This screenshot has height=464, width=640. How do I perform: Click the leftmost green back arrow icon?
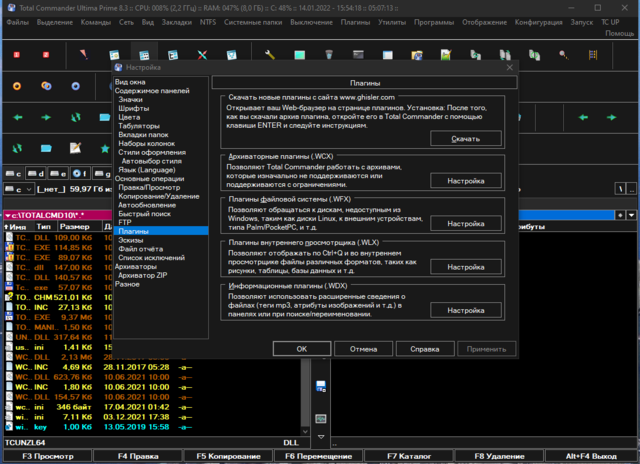(x=18, y=118)
